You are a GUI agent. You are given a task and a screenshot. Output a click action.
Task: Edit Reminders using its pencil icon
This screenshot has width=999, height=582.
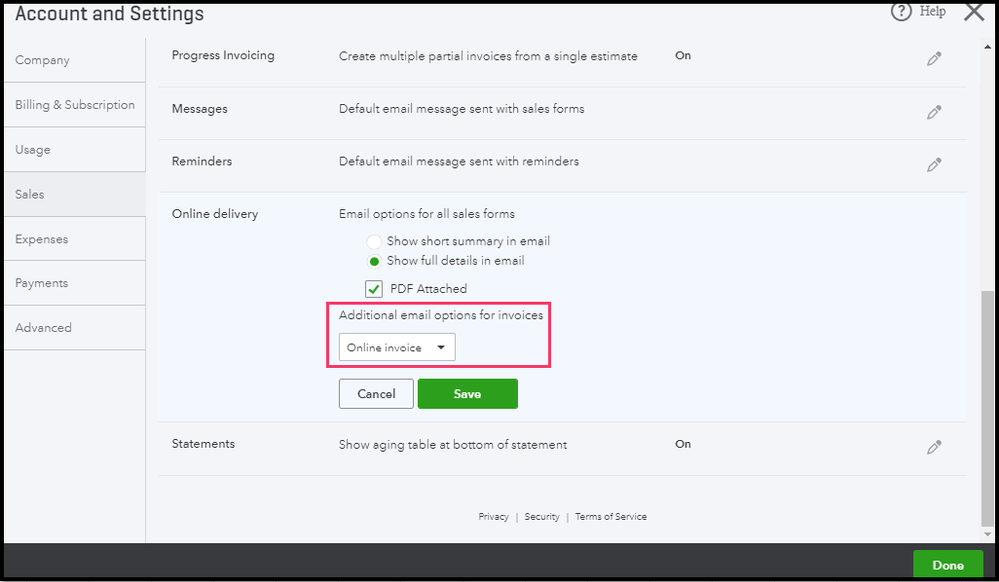tap(934, 164)
